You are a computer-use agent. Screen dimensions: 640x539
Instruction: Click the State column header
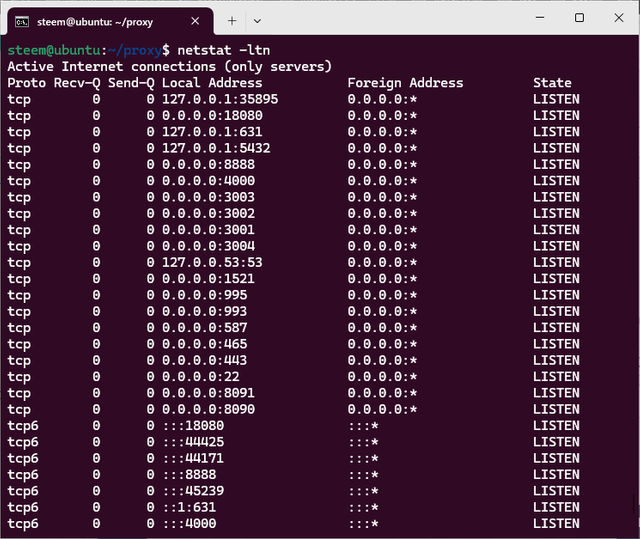click(x=552, y=83)
